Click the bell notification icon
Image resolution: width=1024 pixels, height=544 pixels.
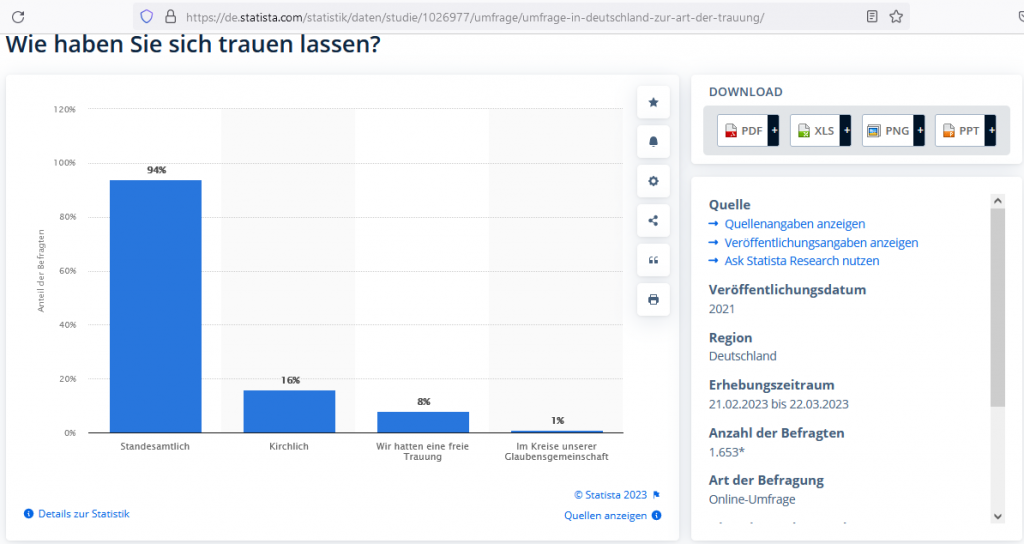(653, 142)
